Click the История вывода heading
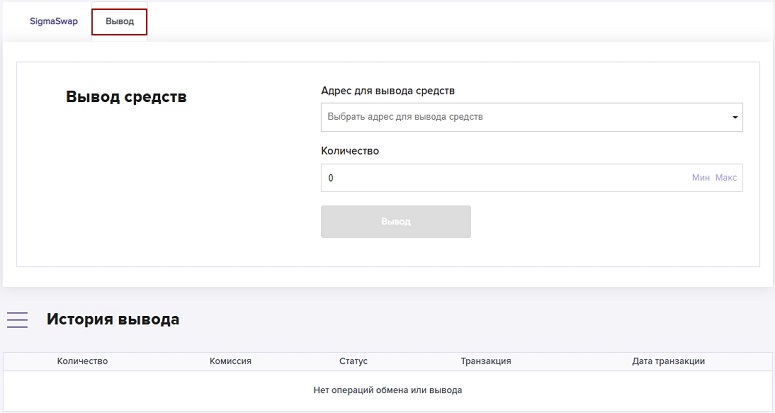 point(113,320)
